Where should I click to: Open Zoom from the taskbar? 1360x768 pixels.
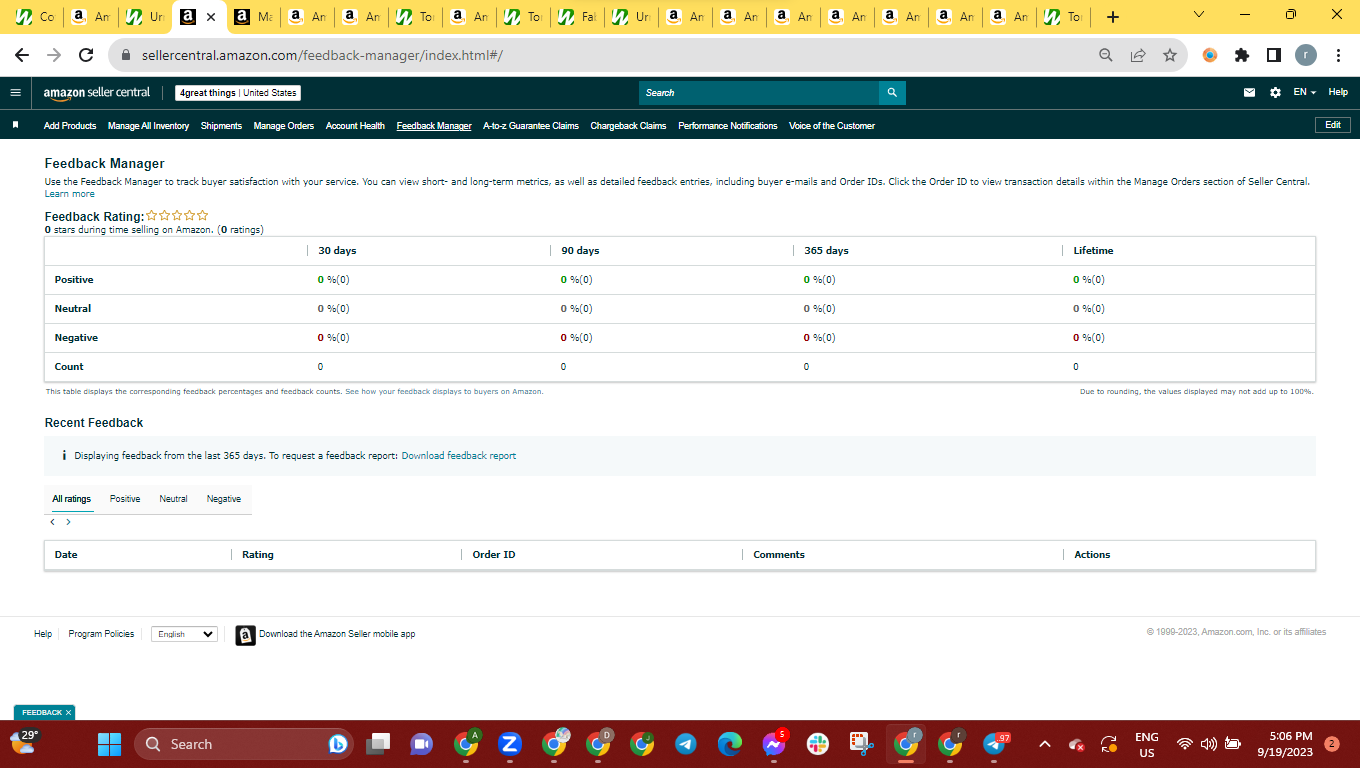click(510, 744)
